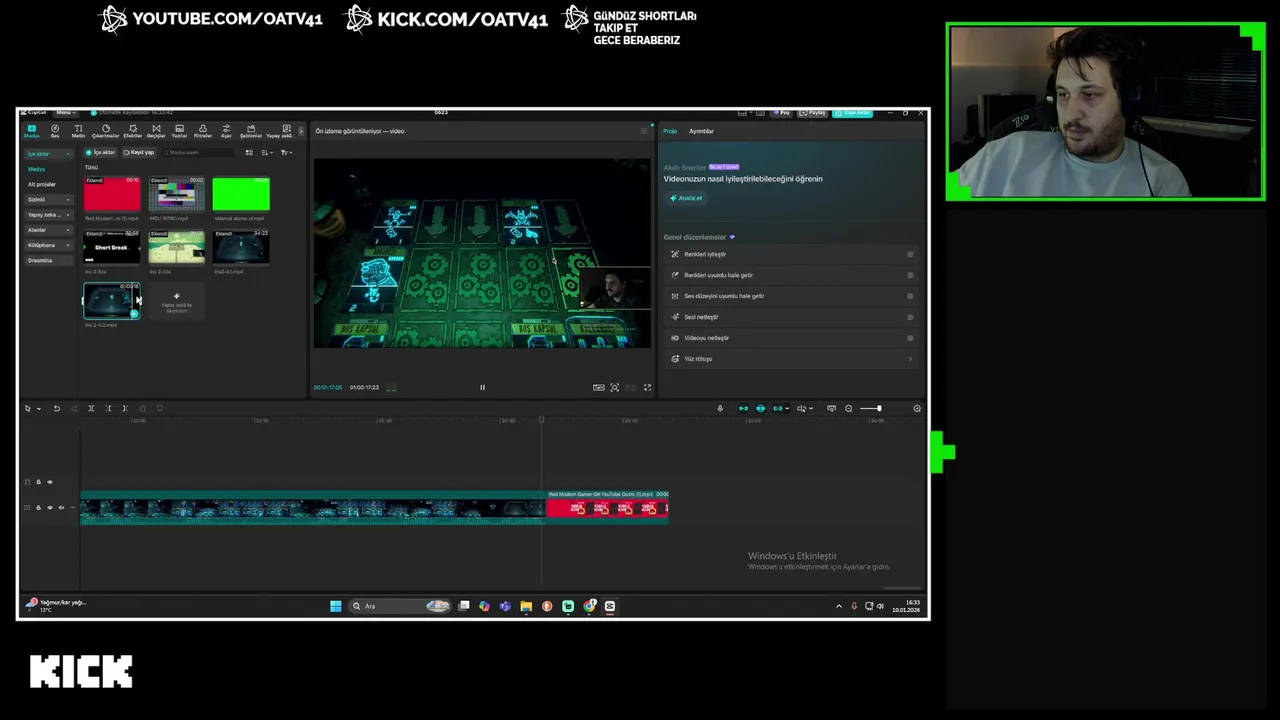Open Chrome from the taskbar
Viewport: 1280px width, 720px height.
pyautogui.click(x=589, y=606)
